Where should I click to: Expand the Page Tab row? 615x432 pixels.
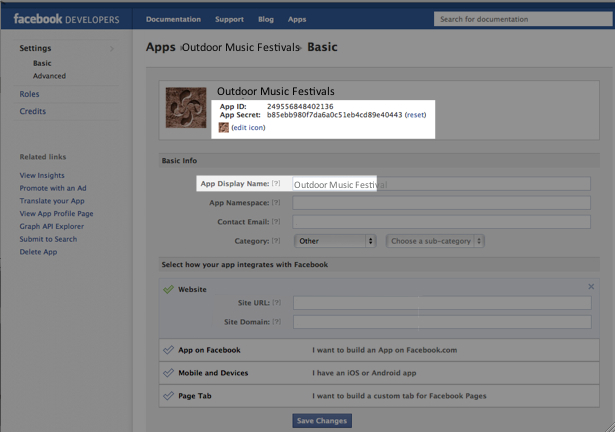point(379,396)
